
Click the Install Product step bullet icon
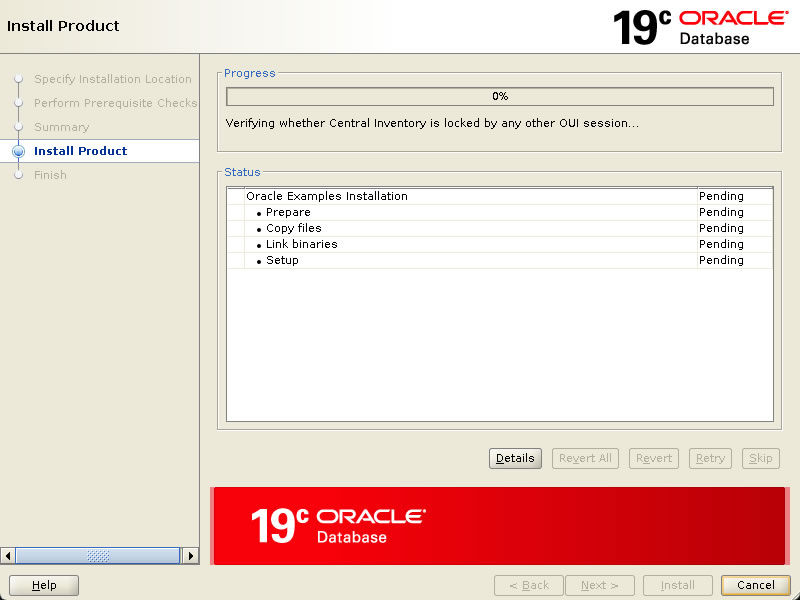click(18, 152)
